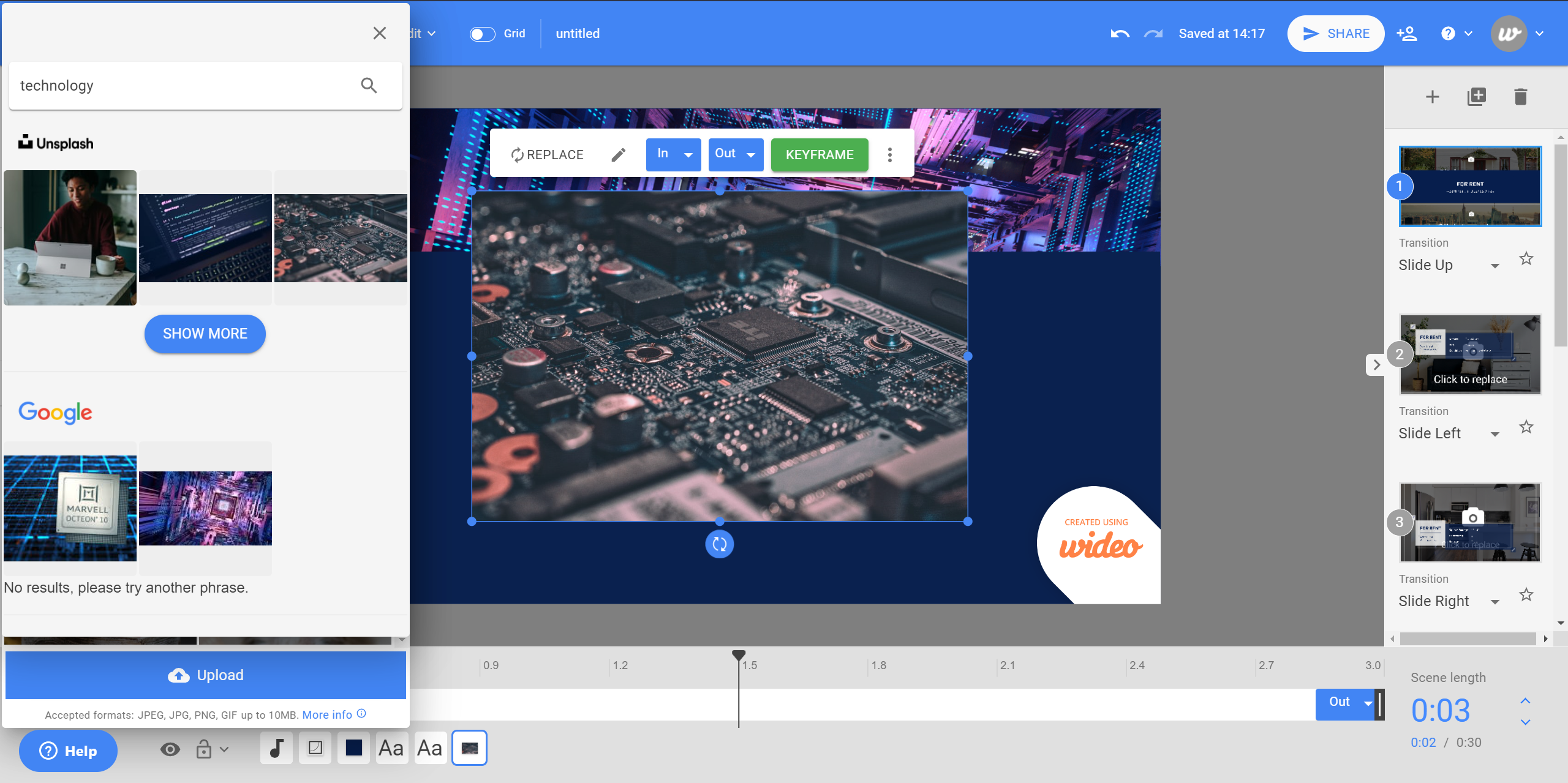Click the untitled project name
1568x783 pixels.
point(578,34)
